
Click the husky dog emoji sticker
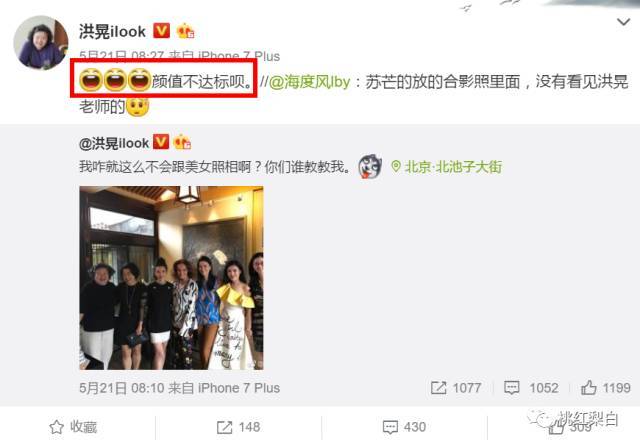click(x=370, y=167)
